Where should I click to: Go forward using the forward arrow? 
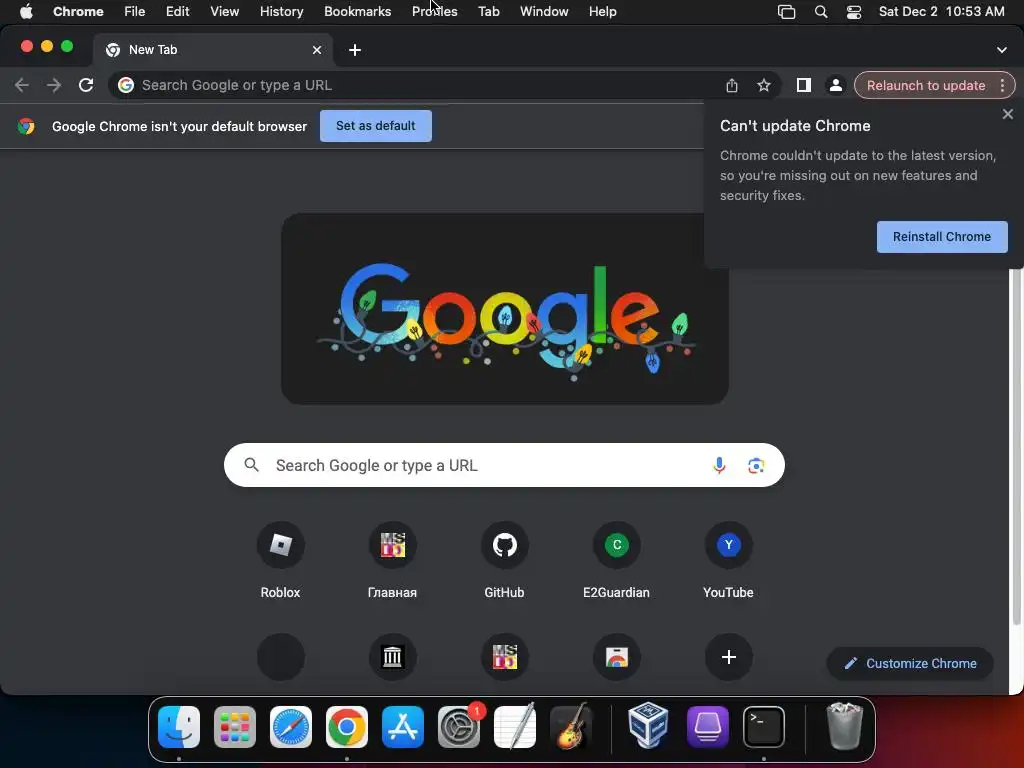pos(54,85)
